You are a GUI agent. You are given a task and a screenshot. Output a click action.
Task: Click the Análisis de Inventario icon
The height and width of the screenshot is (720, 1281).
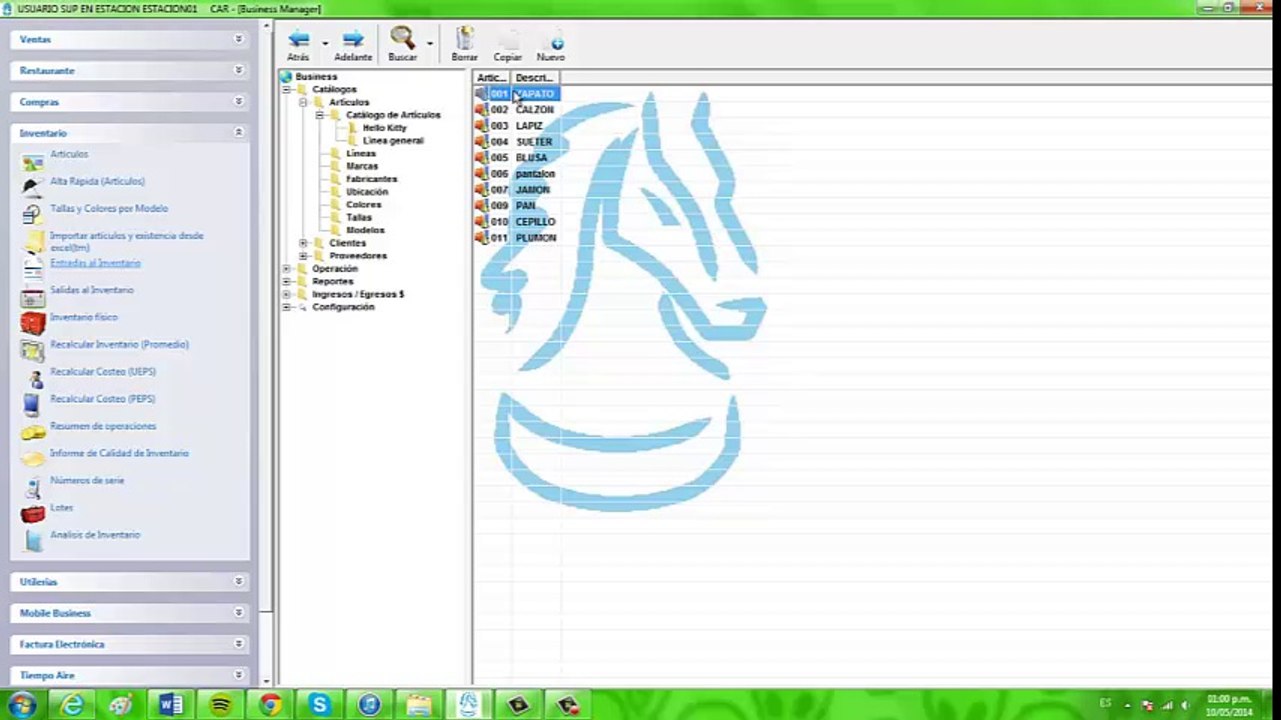click(32, 540)
